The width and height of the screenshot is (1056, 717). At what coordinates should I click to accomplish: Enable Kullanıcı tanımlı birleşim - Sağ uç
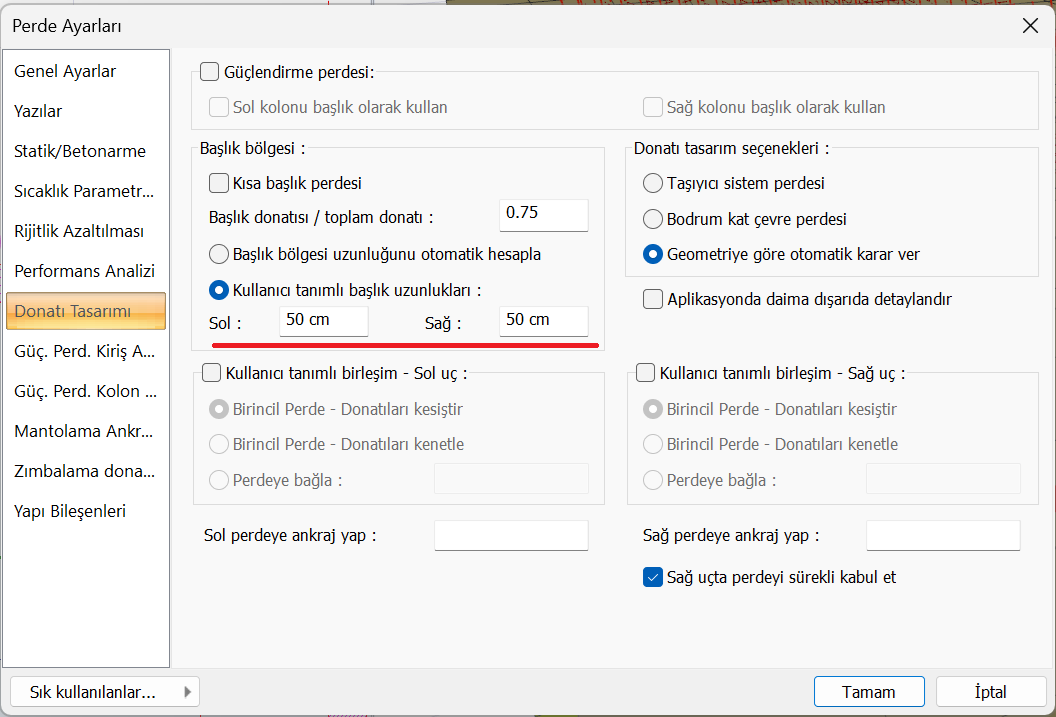click(645, 373)
